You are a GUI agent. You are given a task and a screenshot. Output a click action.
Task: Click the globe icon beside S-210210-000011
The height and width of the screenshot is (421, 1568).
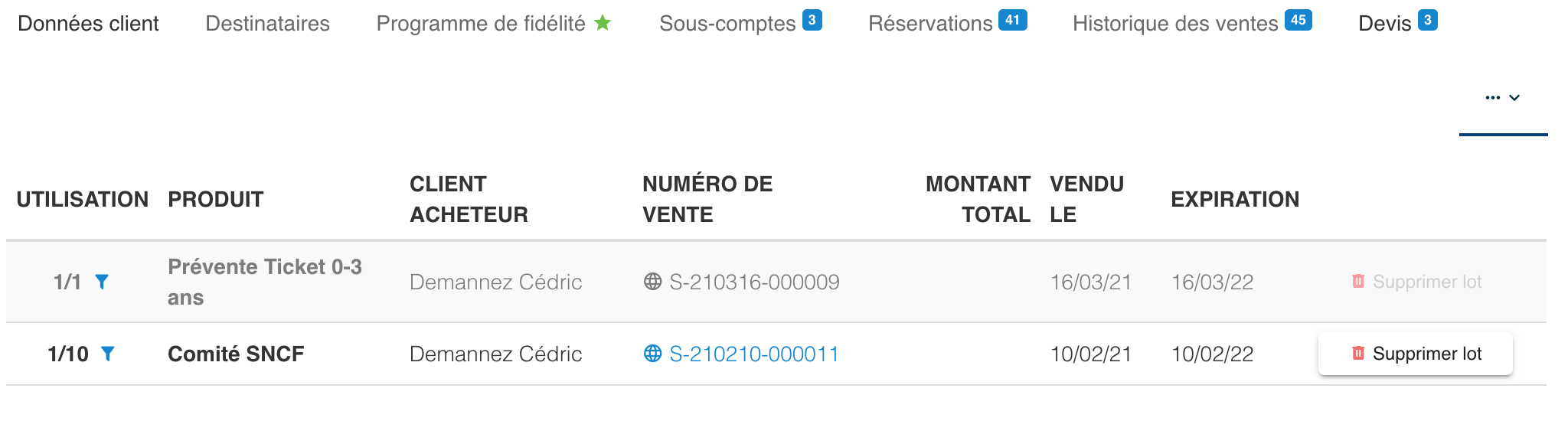click(652, 354)
